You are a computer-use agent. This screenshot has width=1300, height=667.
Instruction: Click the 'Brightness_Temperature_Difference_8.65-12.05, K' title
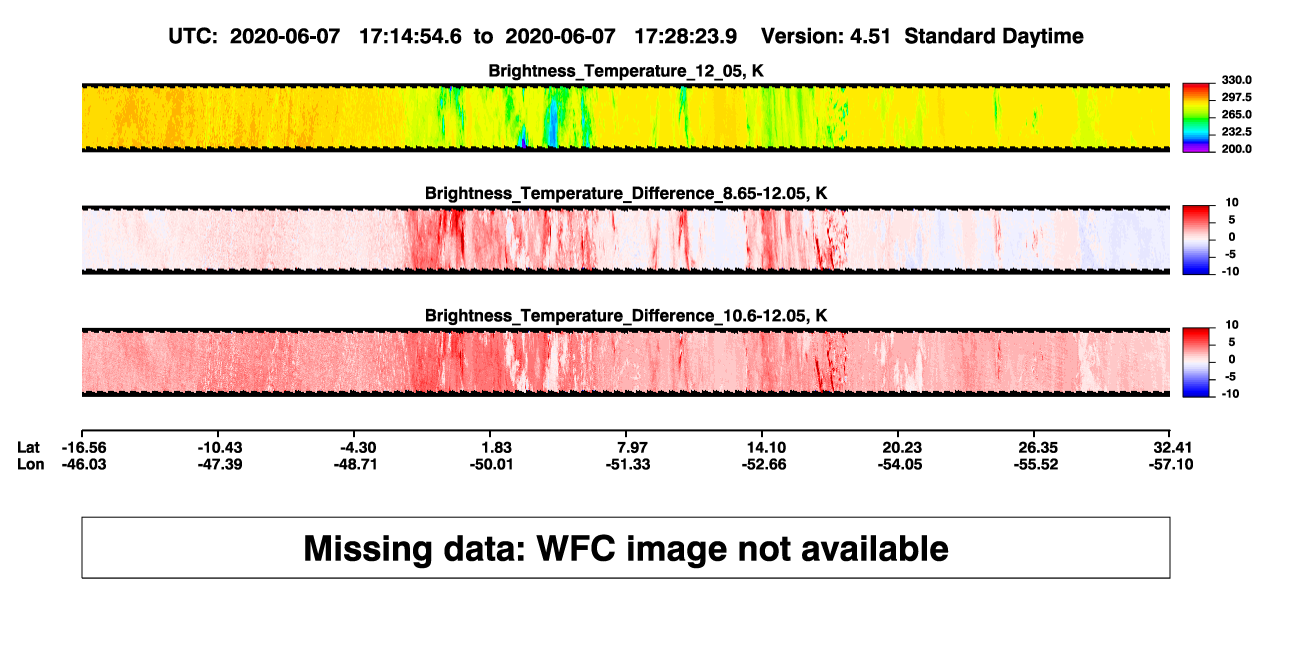(x=626, y=193)
